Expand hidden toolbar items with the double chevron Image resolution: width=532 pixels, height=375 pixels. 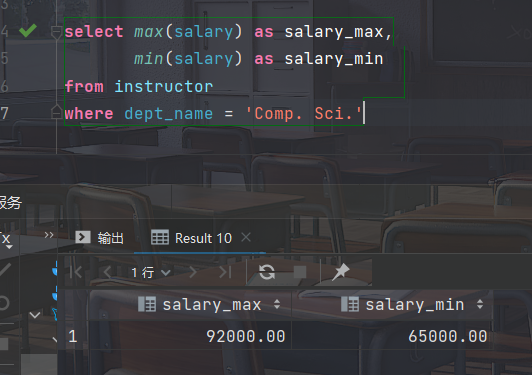[x=49, y=235]
